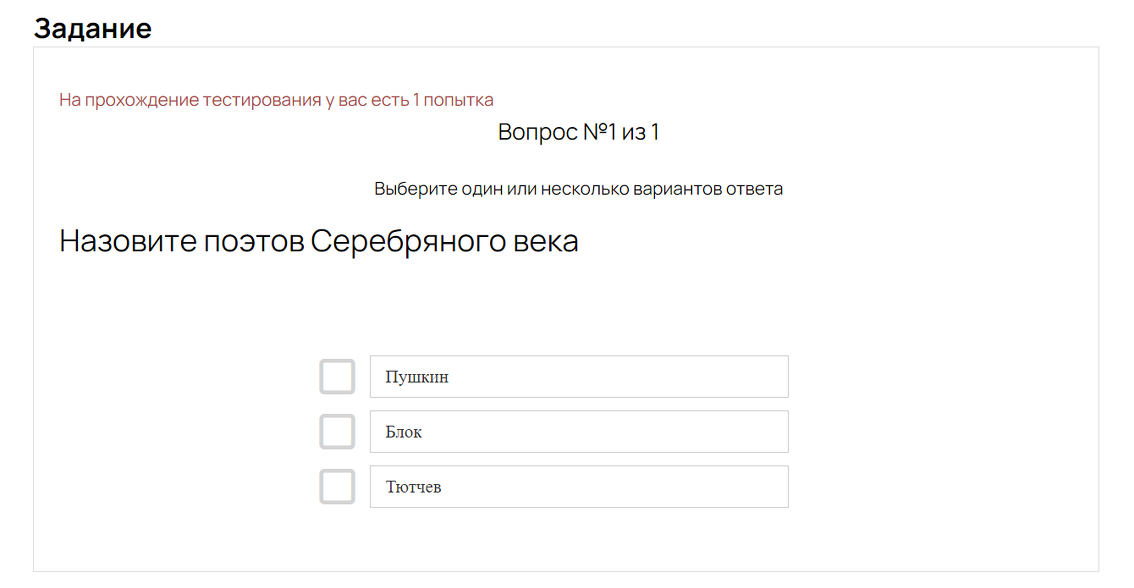This screenshot has height=588, width=1134.
Task: Click the question Назовите поэтов Серебряного века
Action: (319, 242)
